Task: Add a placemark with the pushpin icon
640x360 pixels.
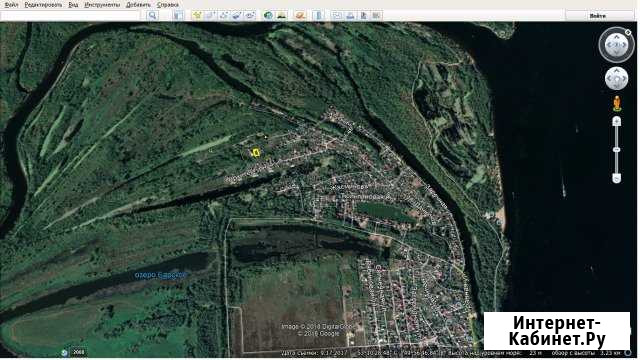Action: [197, 16]
